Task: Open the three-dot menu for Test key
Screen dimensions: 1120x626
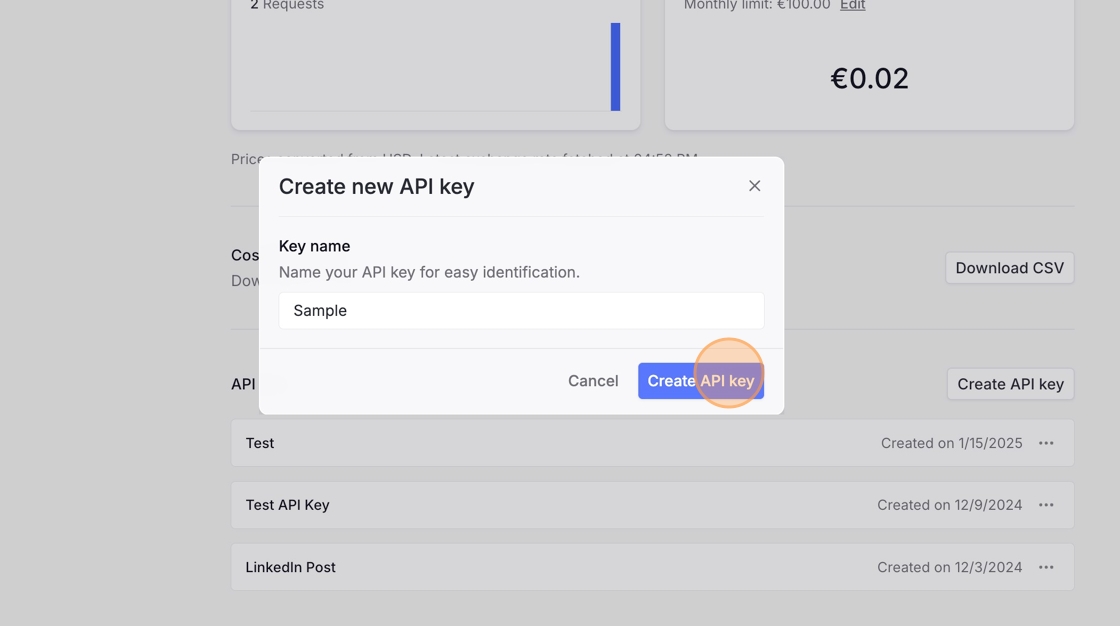Action: click(x=1046, y=443)
